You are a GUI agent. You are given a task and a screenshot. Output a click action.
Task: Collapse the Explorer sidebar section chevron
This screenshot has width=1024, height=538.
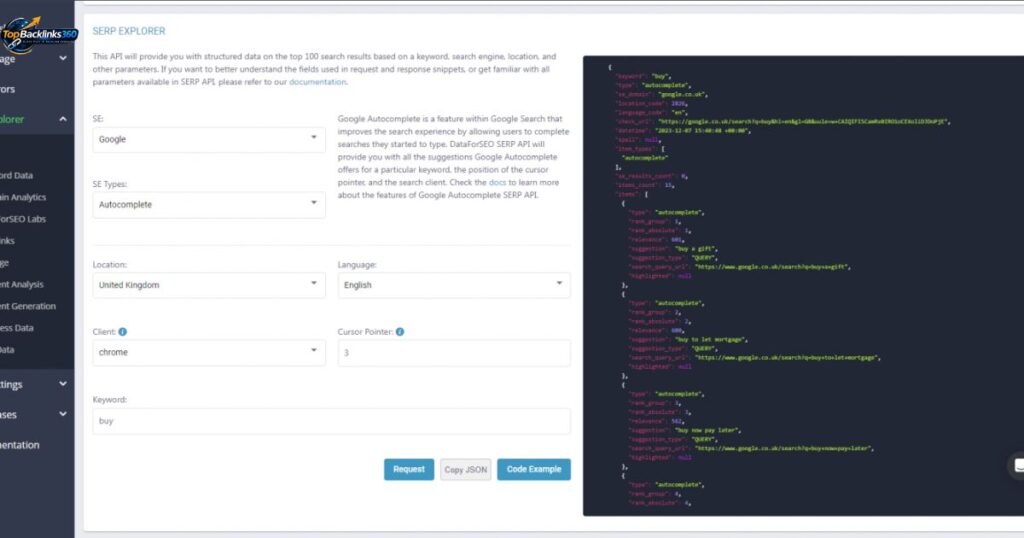pos(63,119)
